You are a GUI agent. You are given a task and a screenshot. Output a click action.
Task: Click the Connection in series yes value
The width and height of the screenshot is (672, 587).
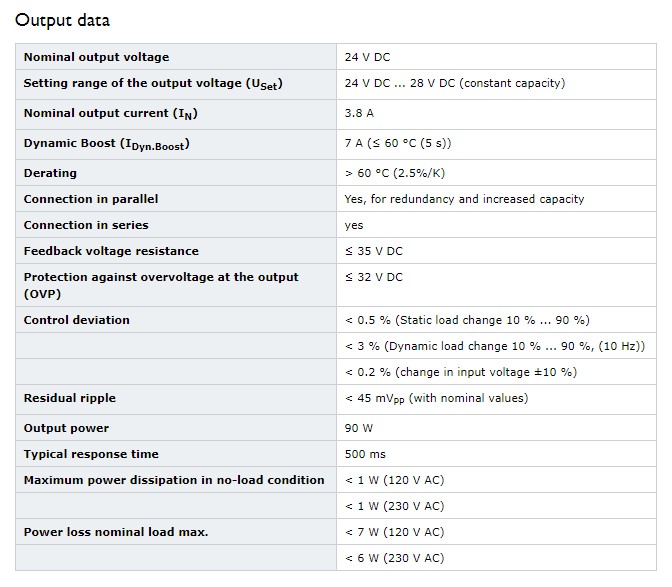pos(354,225)
